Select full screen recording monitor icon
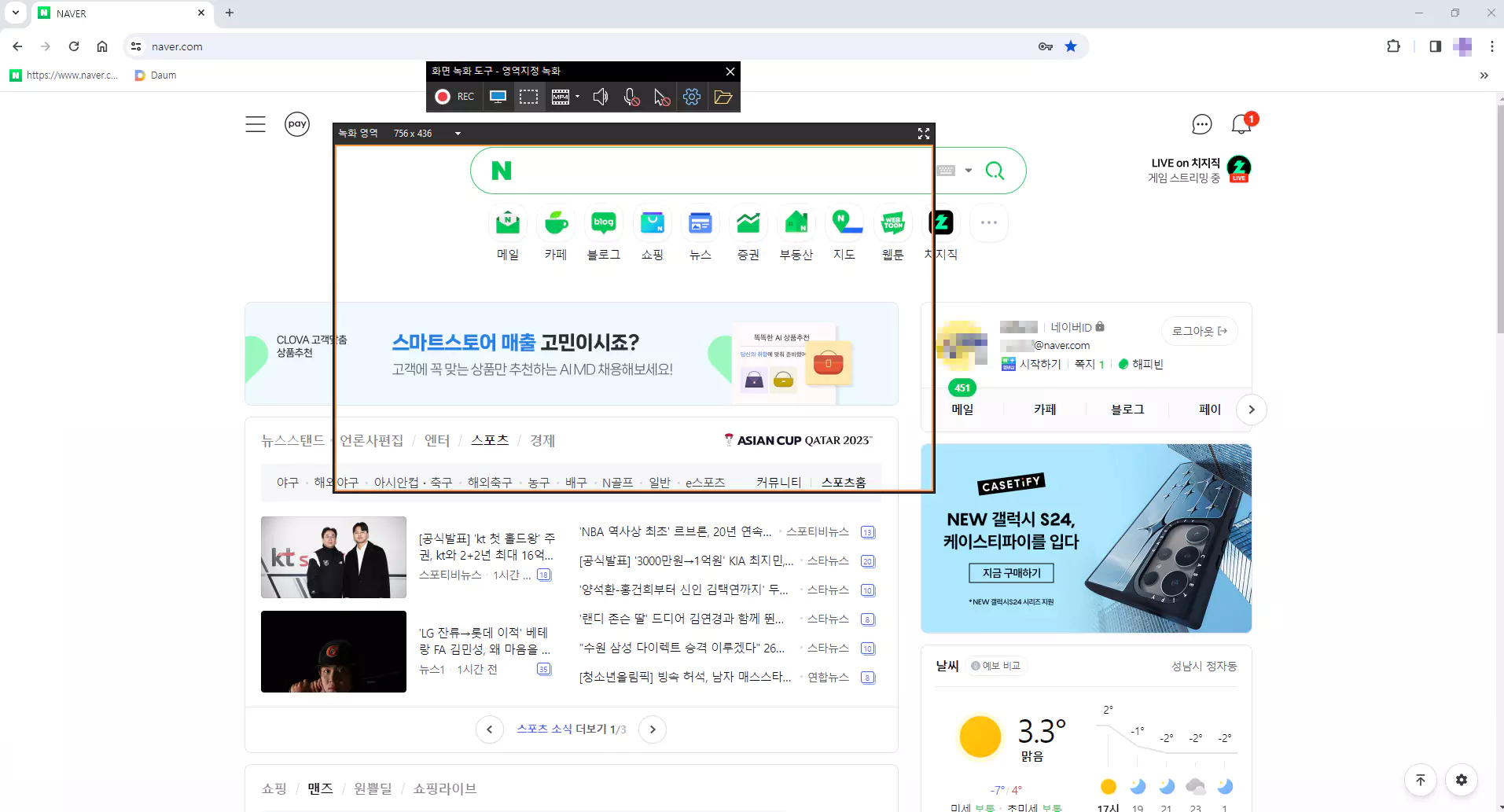Image resolution: width=1504 pixels, height=812 pixels. 498,97
